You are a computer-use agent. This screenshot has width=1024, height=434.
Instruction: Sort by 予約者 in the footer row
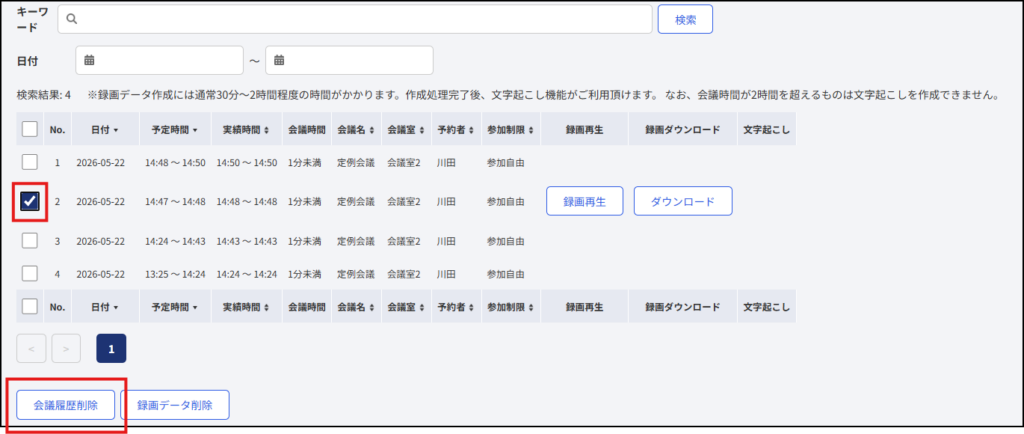click(x=455, y=306)
